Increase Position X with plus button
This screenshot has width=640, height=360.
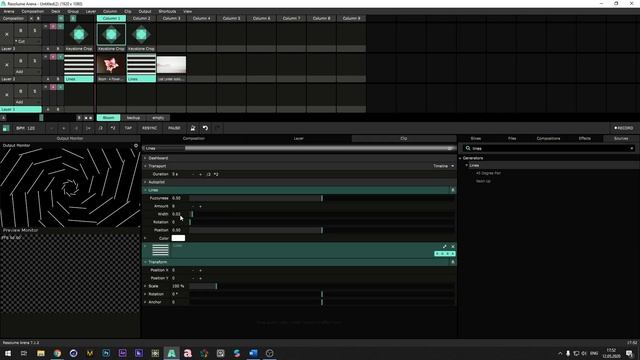(x=200, y=270)
